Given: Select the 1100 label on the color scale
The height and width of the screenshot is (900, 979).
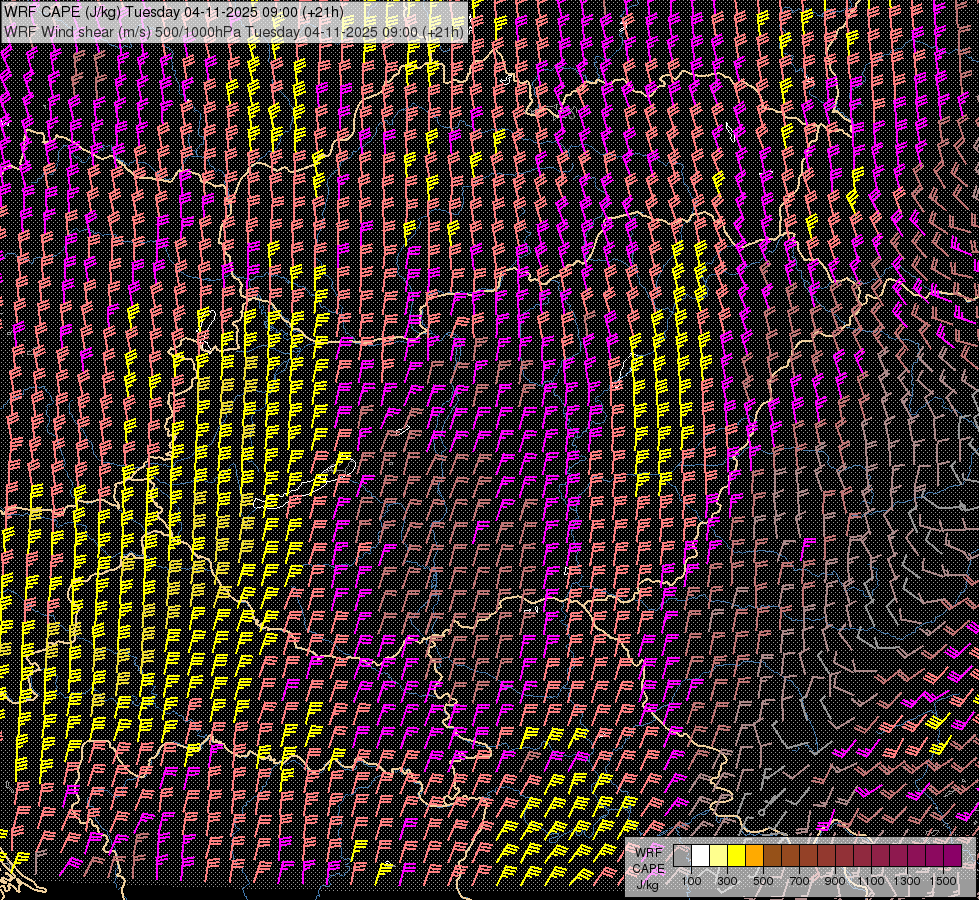Looking at the screenshot, I should pos(870,881).
